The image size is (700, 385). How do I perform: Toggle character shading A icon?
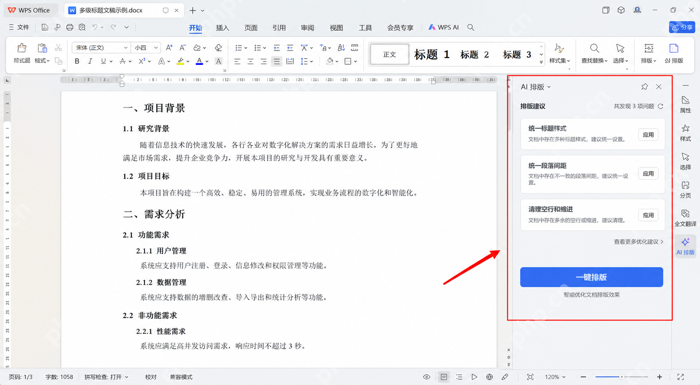(x=218, y=61)
